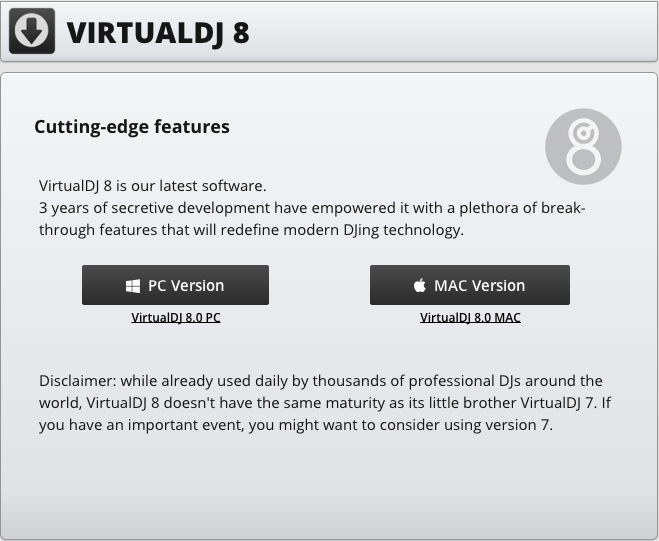Click the Windows logo on PC button

(133, 286)
